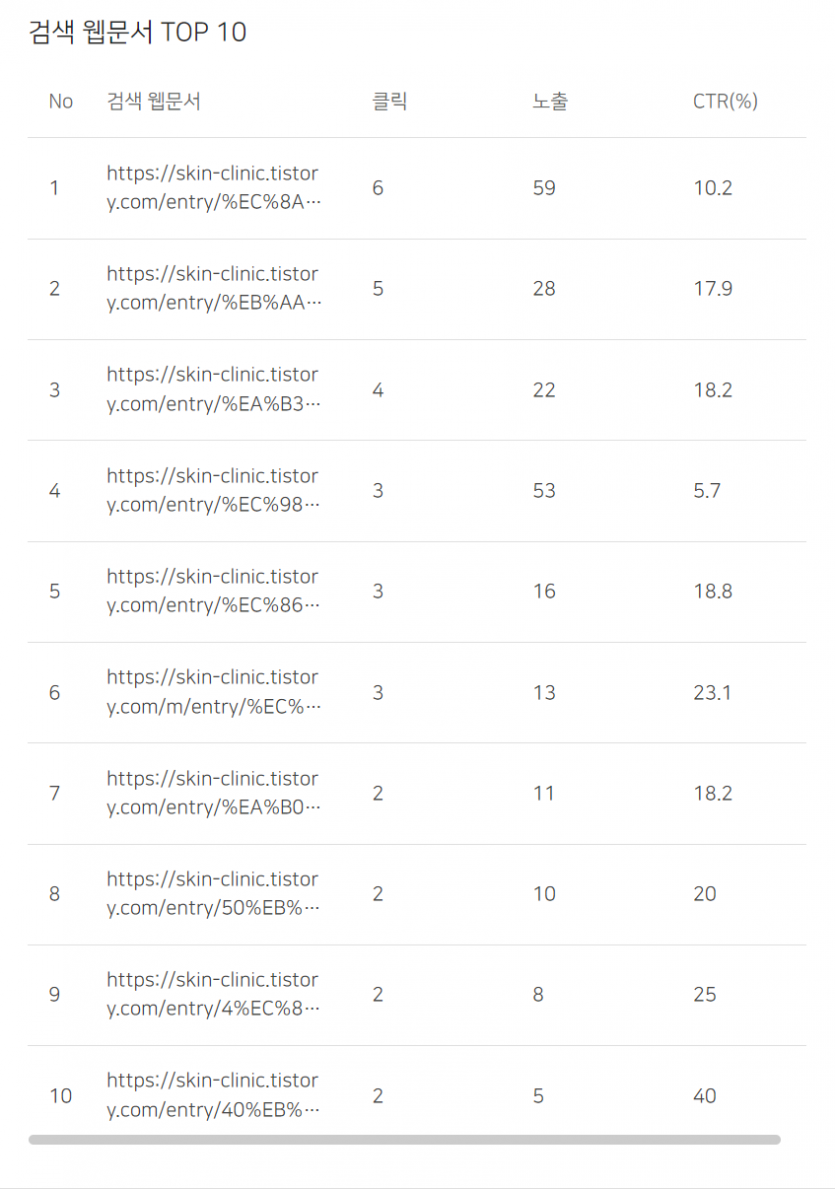This screenshot has height=1189, width=835.
Task: Select the impressions value 59 in row 1
Action: point(544,188)
